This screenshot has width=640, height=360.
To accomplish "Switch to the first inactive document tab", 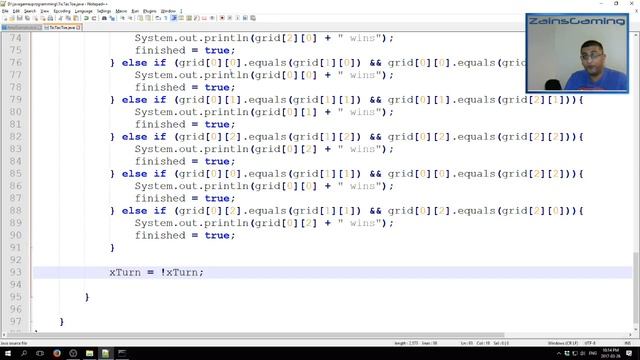I will click(21, 27).
